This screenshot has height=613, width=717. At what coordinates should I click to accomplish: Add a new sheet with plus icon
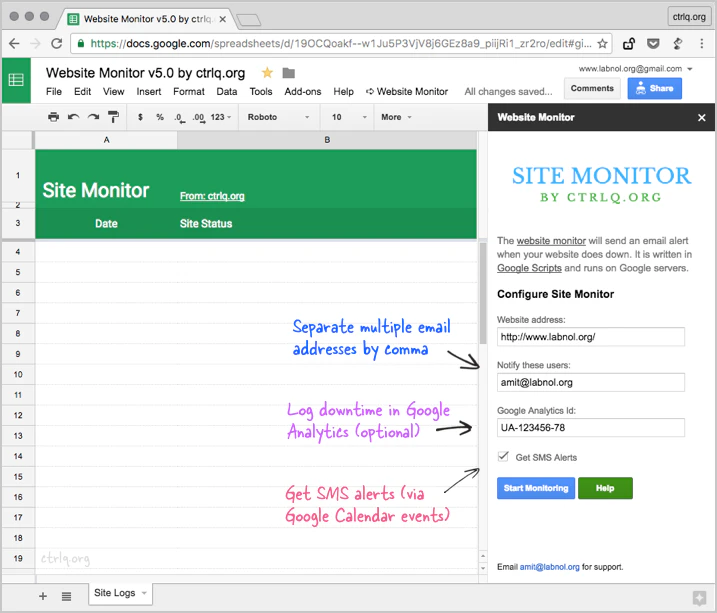tap(43, 596)
